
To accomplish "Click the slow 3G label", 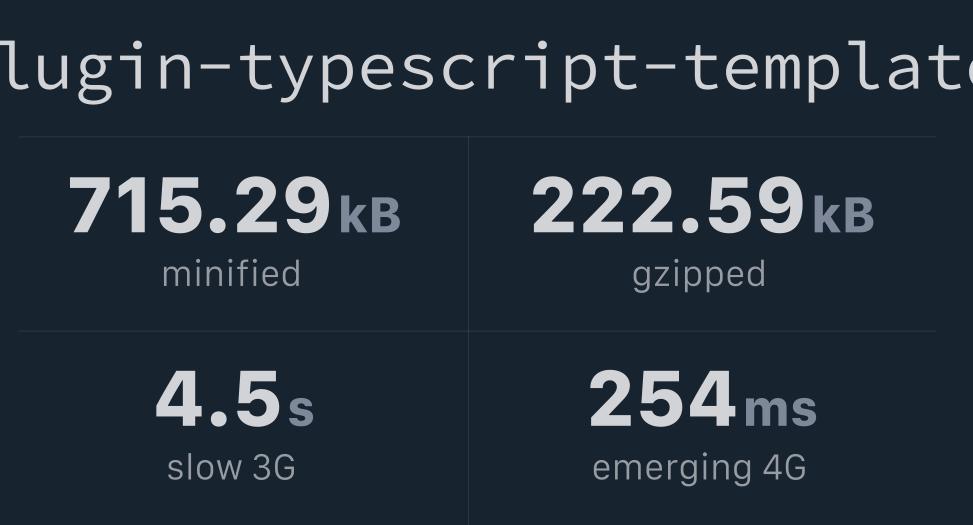I will click(231, 468).
